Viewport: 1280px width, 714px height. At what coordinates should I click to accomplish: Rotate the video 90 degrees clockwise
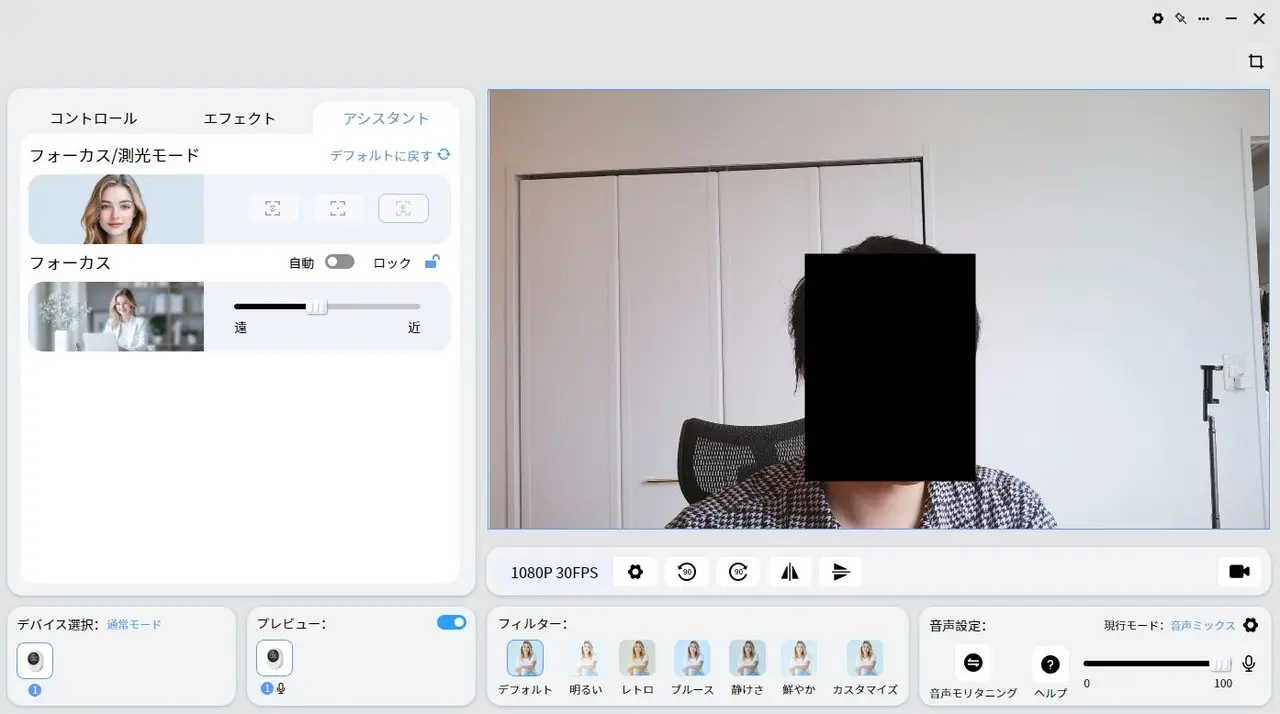[x=738, y=572]
